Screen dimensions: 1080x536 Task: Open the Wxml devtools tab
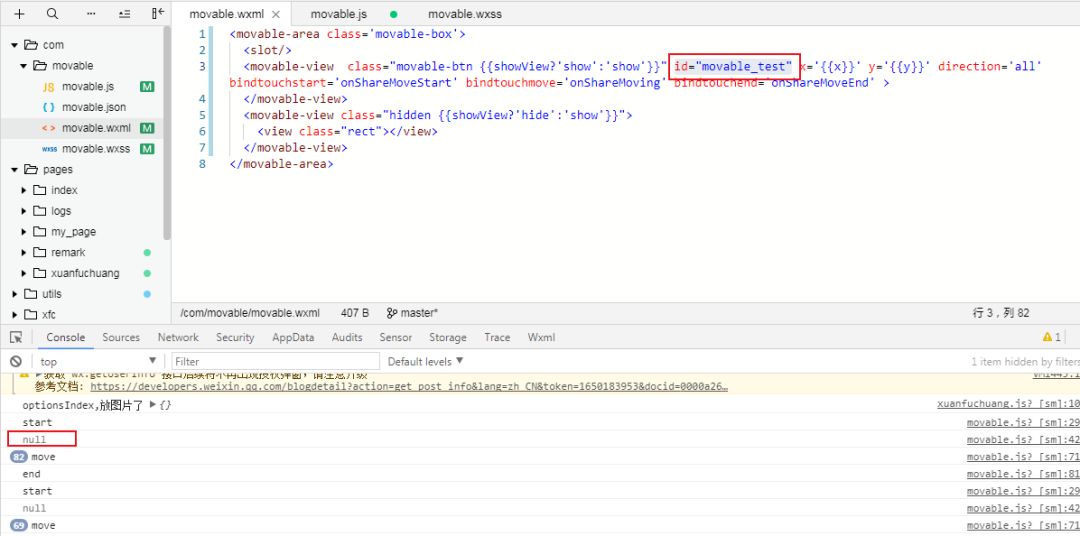[541, 337]
